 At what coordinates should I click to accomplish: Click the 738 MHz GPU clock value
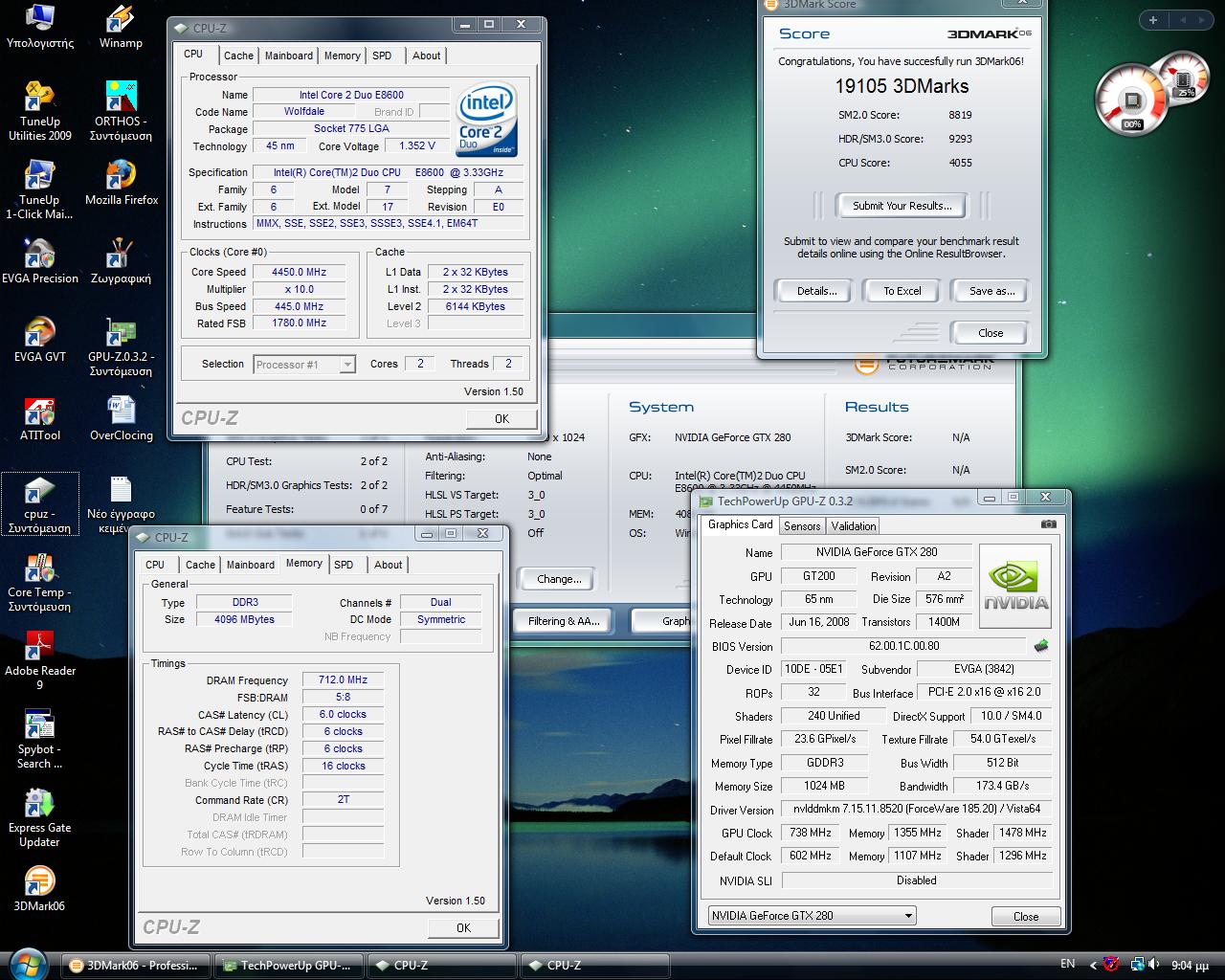810,833
